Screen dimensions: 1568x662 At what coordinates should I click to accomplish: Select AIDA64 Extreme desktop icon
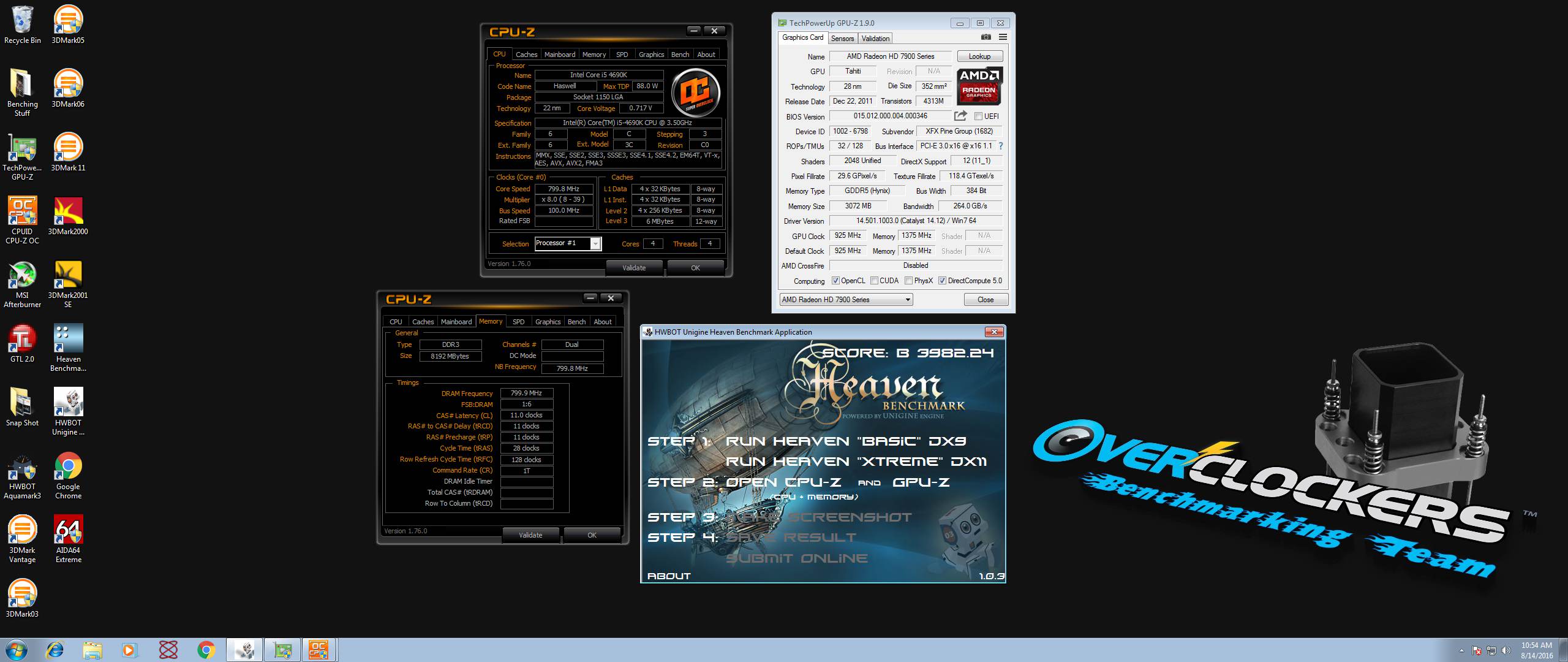(68, 539)
